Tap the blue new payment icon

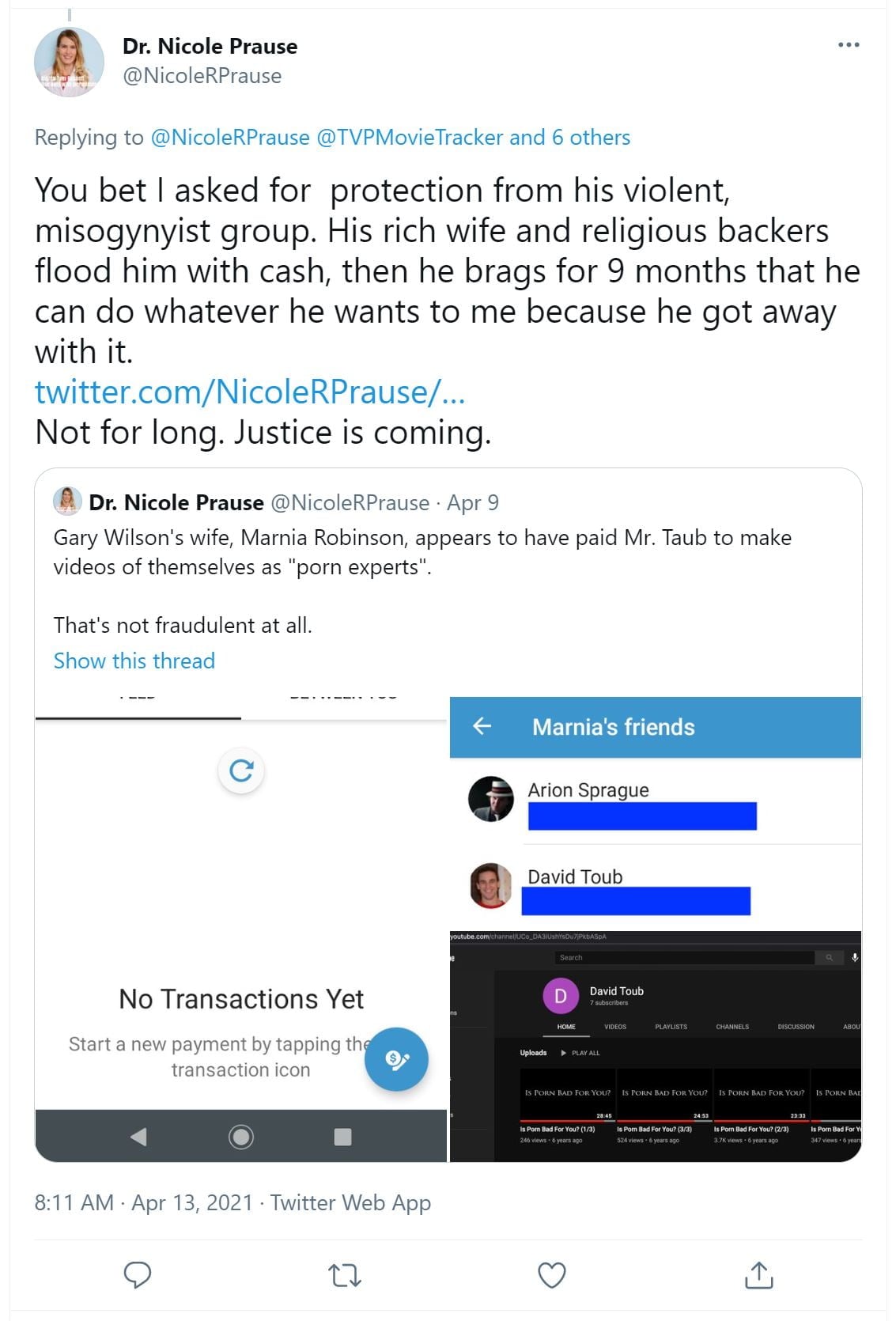[x=396, y=1059]
